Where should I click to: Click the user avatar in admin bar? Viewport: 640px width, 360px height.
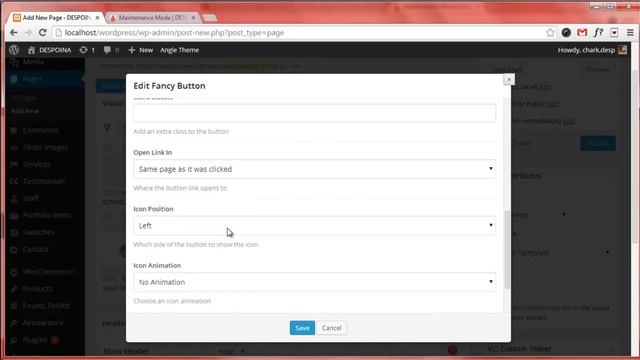point(622,50)
